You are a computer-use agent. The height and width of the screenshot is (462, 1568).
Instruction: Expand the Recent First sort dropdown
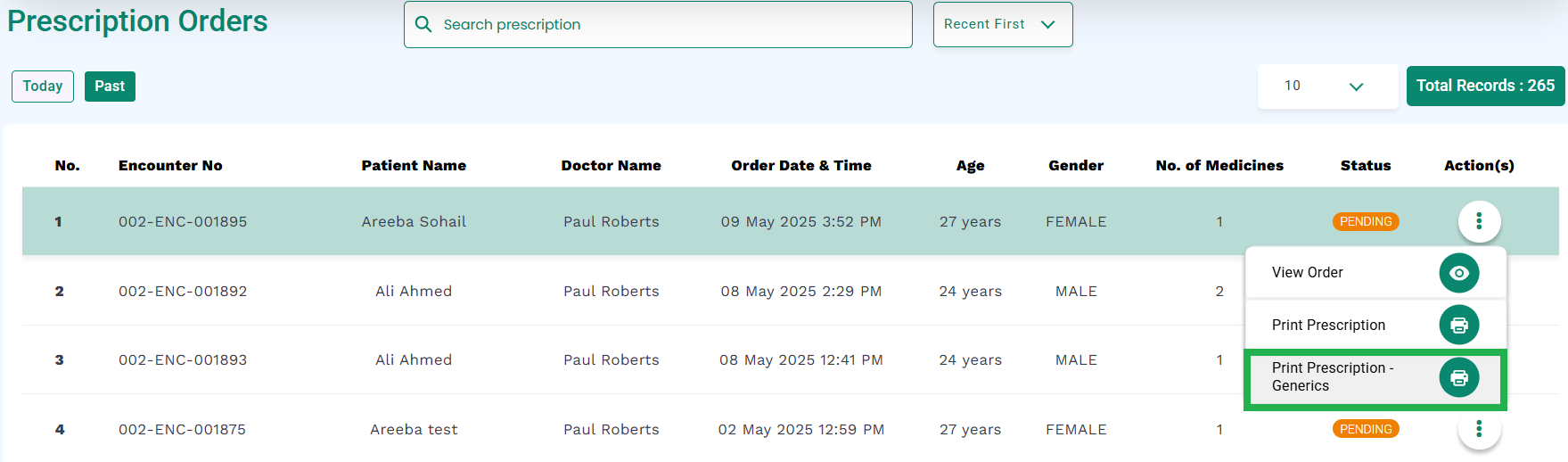coord(1003,24)
